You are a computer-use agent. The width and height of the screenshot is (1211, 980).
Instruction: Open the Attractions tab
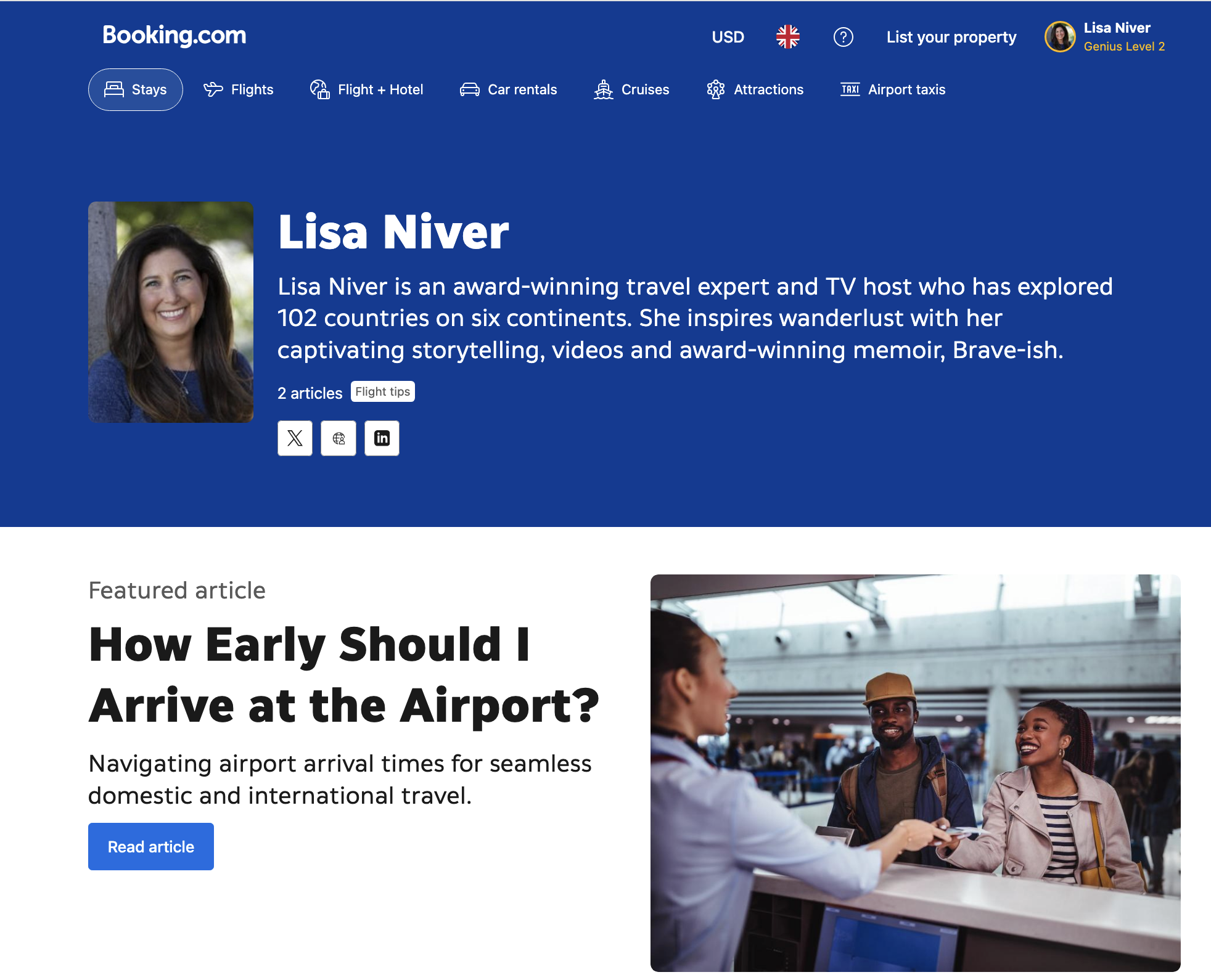[x=755, y=89]
